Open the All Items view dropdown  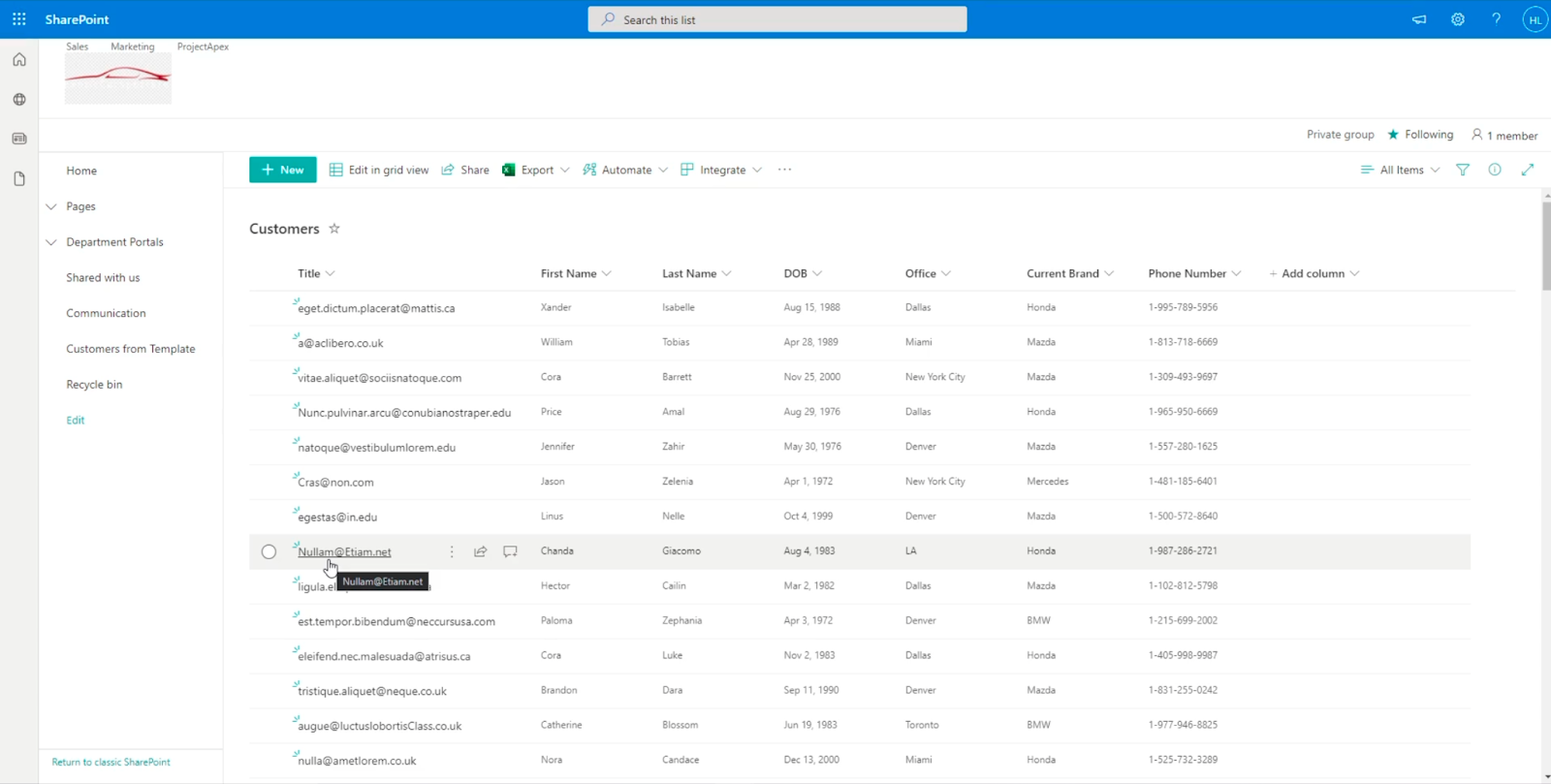pos(1401,170)
